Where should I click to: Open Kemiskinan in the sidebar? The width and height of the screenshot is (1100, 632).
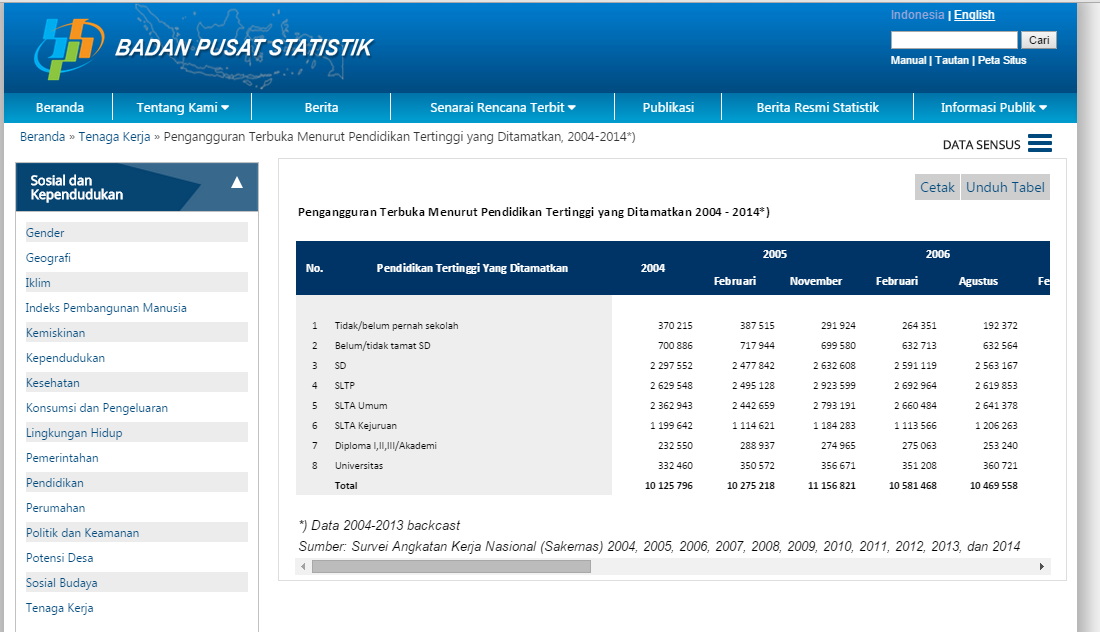click(x=55, y=333)
